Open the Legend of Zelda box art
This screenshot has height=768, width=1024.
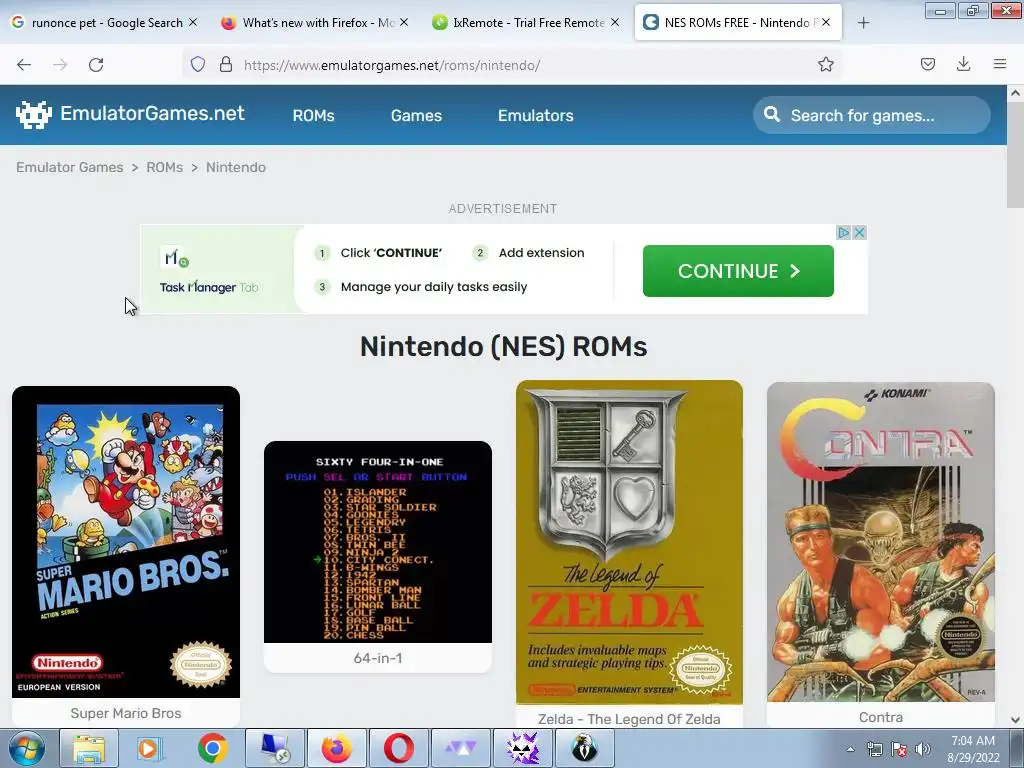[x=629, y=542]
